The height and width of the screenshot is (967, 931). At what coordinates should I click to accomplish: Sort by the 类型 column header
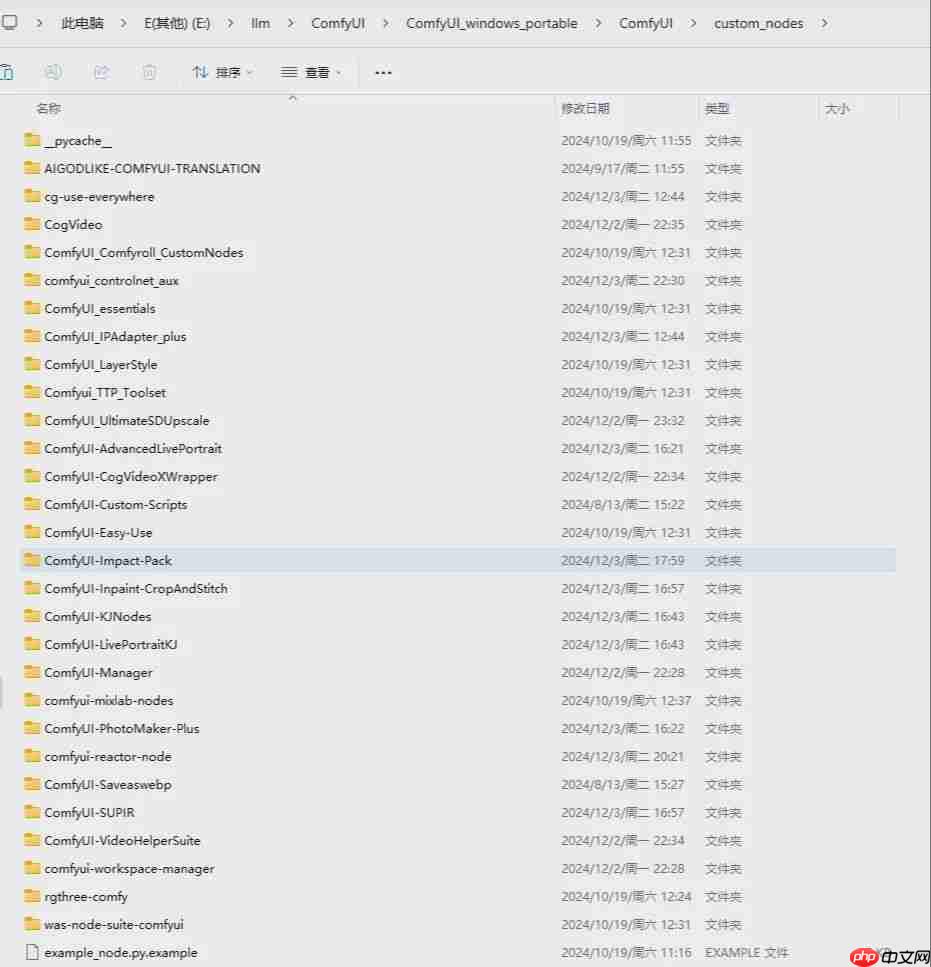pyautogui.click(x=717, y=109)
